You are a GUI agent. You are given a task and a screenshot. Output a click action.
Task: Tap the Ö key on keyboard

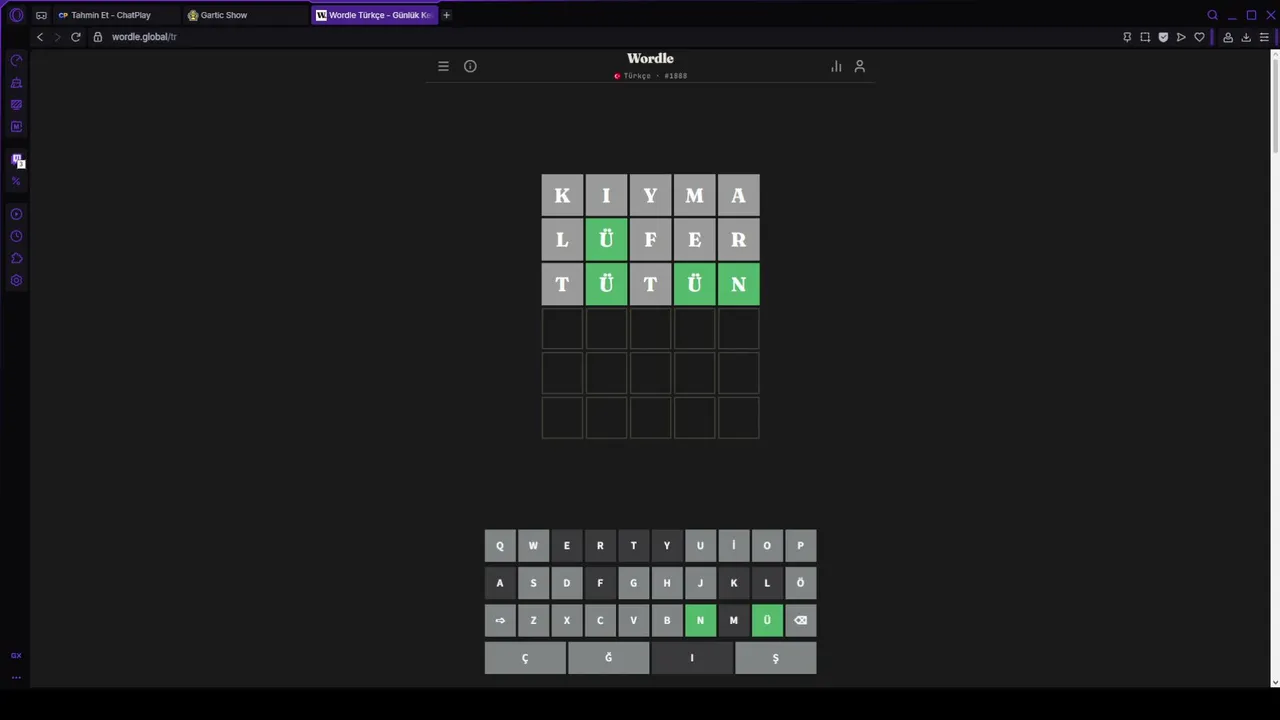(x=800, y=583)
